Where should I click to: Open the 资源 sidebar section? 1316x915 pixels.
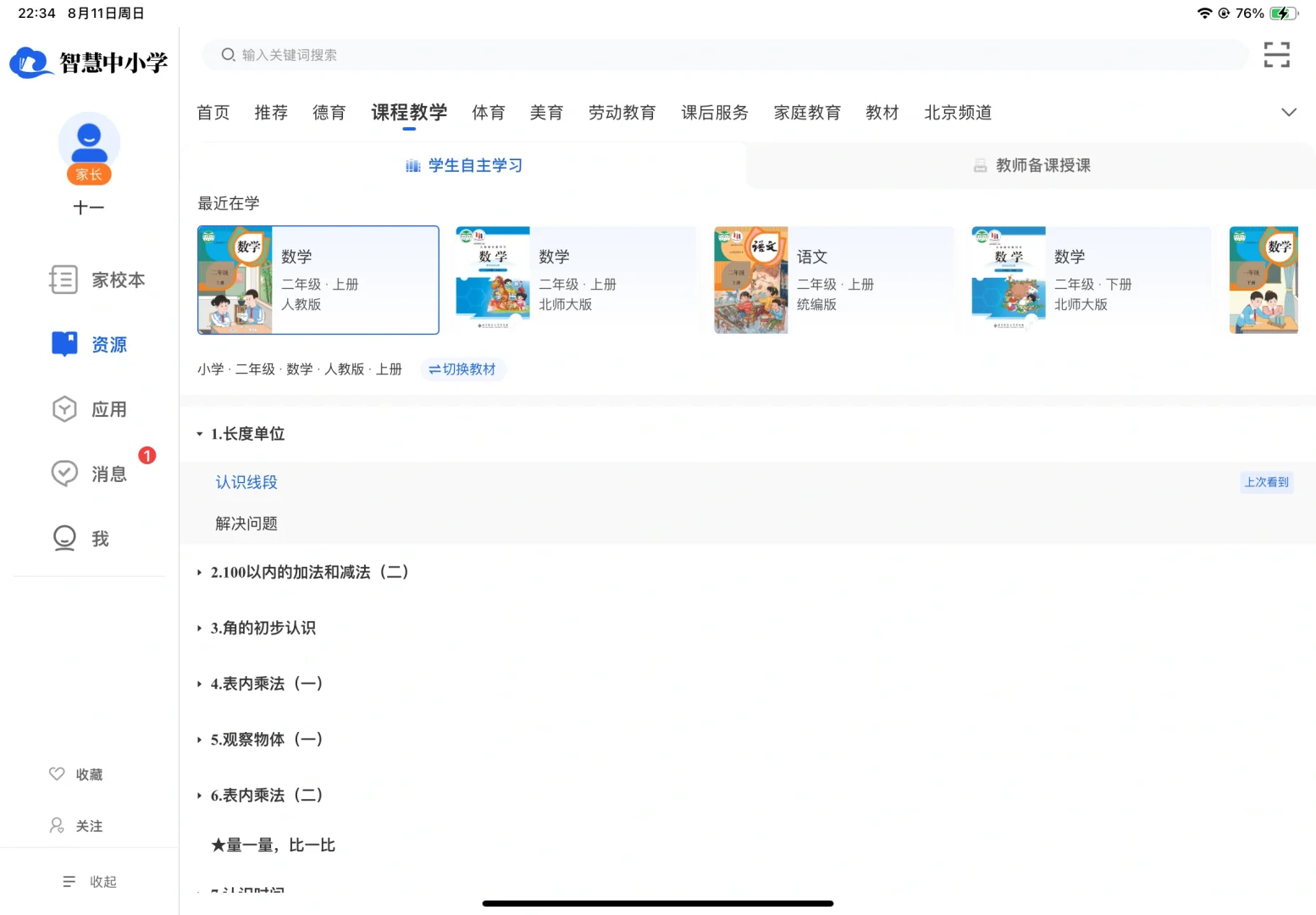[x=108, y=344]
